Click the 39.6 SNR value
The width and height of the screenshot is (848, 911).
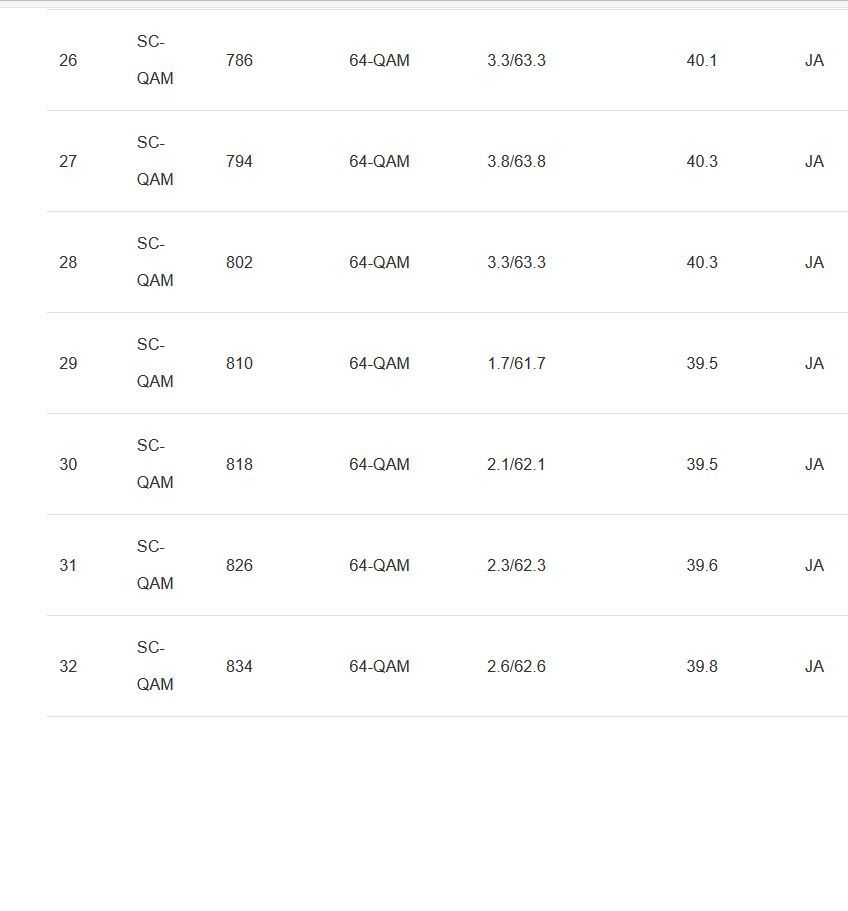(x=701, y=566)
